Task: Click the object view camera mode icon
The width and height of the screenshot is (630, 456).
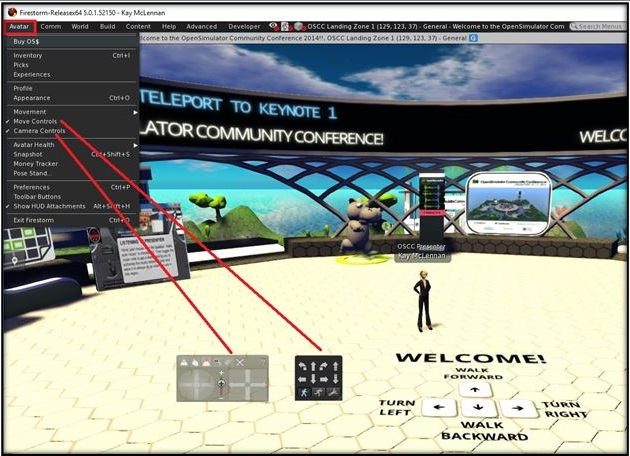Action: tap(217, 363)
